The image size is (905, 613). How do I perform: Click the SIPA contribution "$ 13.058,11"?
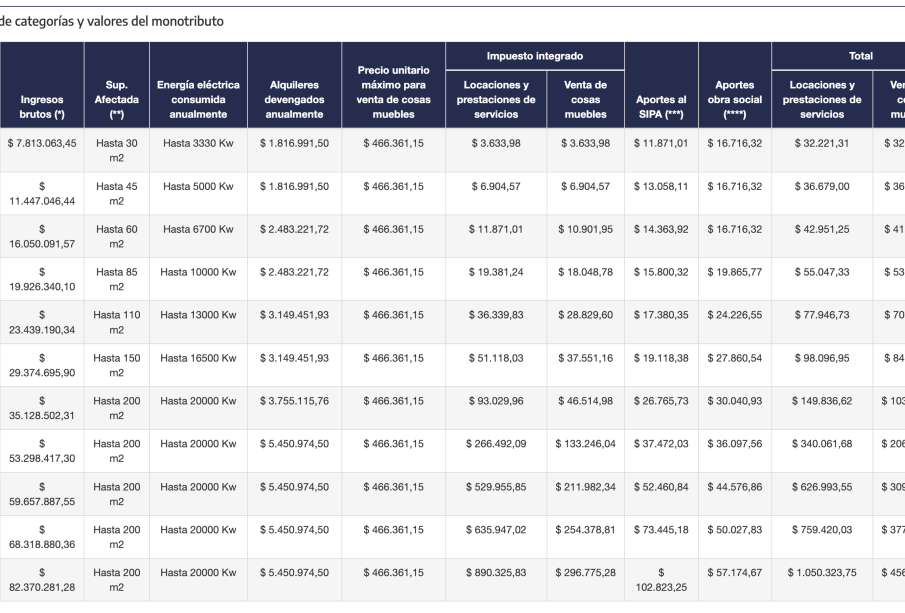(661, 186)
